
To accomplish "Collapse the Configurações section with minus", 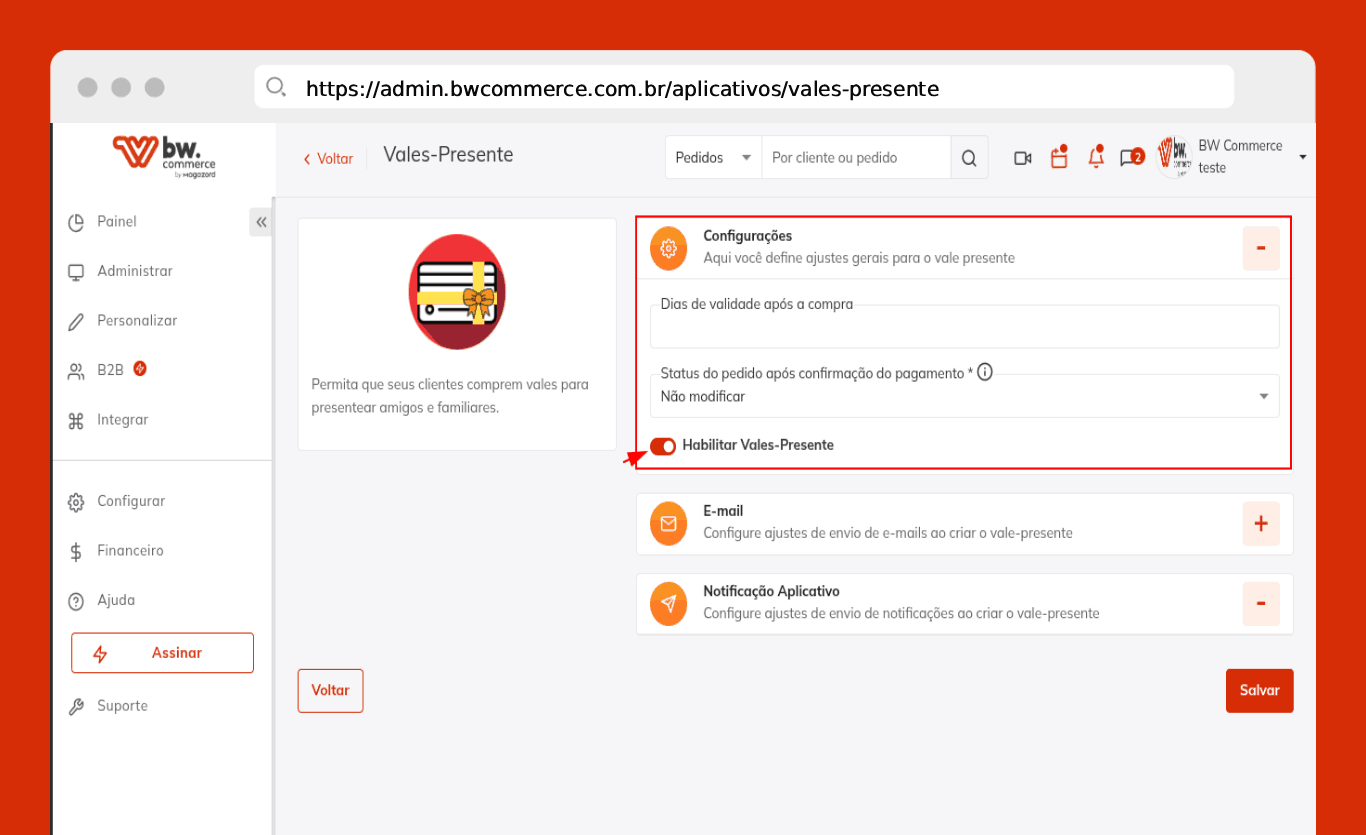I will tap(1260, 248).
